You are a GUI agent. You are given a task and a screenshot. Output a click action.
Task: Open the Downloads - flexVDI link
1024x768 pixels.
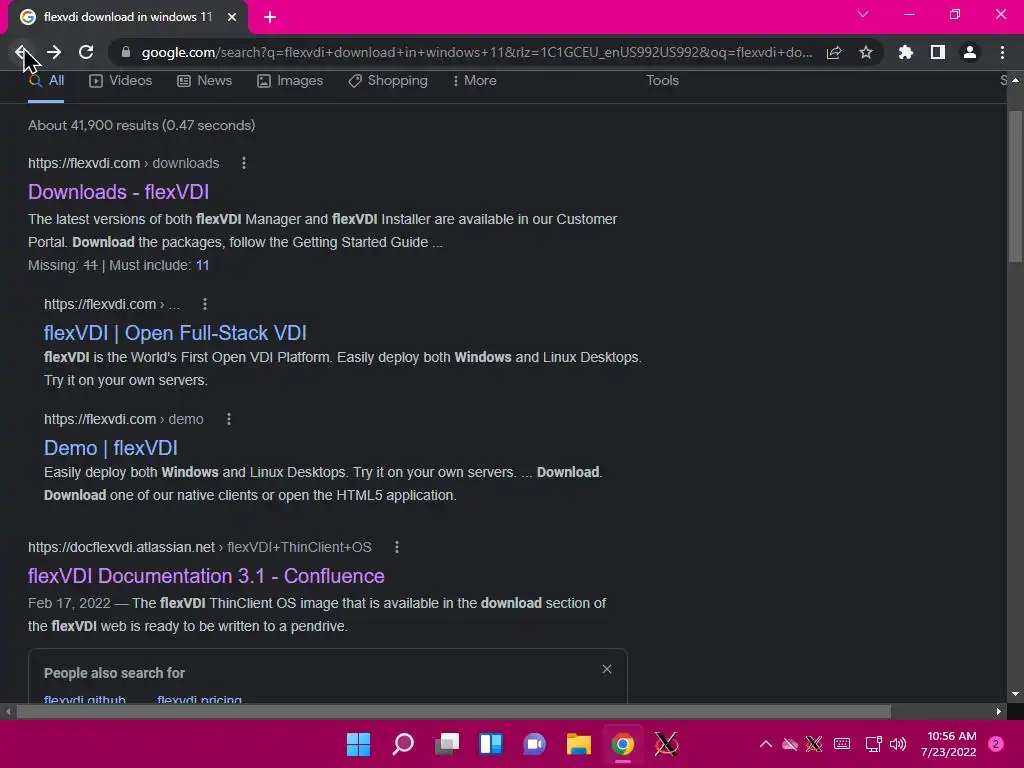coord(118,192)
